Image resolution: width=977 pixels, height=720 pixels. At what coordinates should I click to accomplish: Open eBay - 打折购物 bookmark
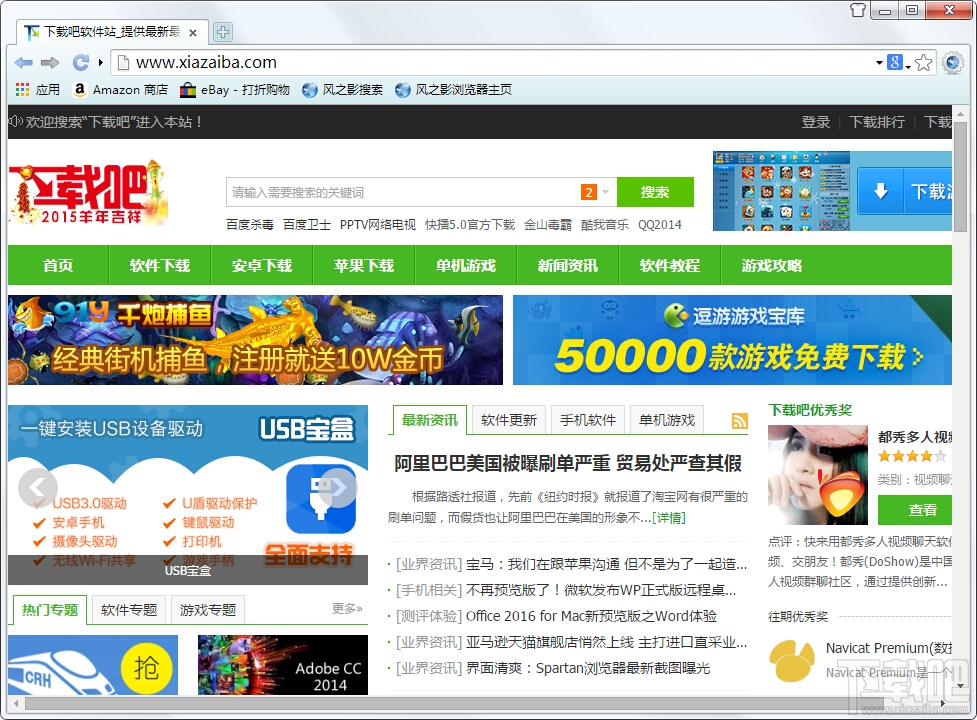click(x=235, y=90)
